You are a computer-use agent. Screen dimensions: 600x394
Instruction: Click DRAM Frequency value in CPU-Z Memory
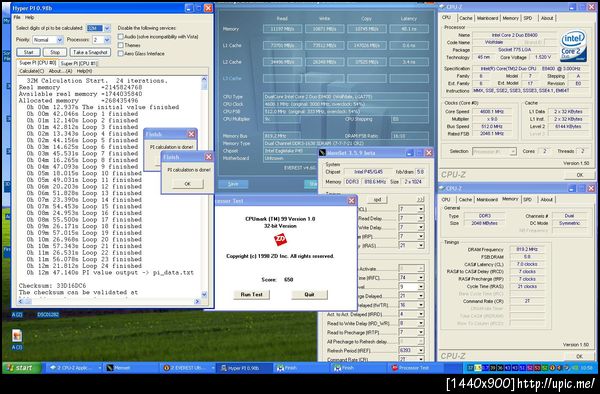(x=527, y=249)
